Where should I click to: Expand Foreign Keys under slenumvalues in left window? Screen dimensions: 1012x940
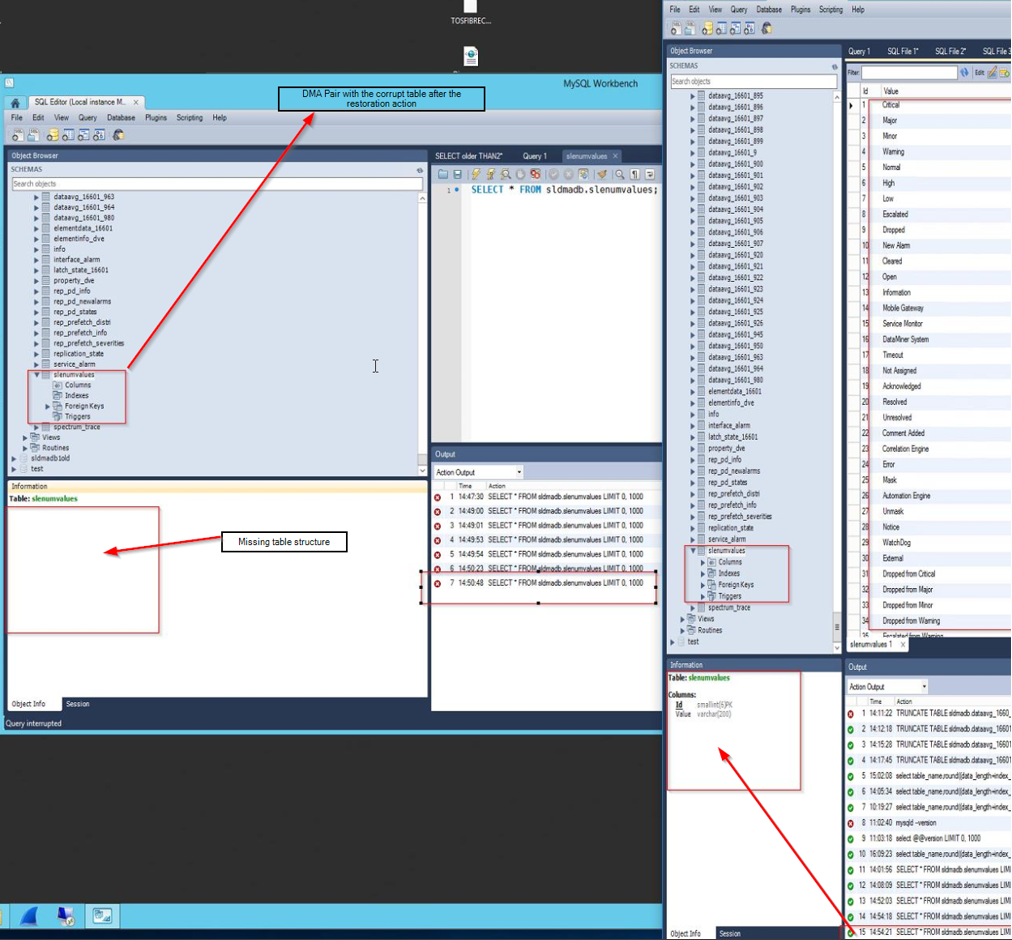coord(48,406)
